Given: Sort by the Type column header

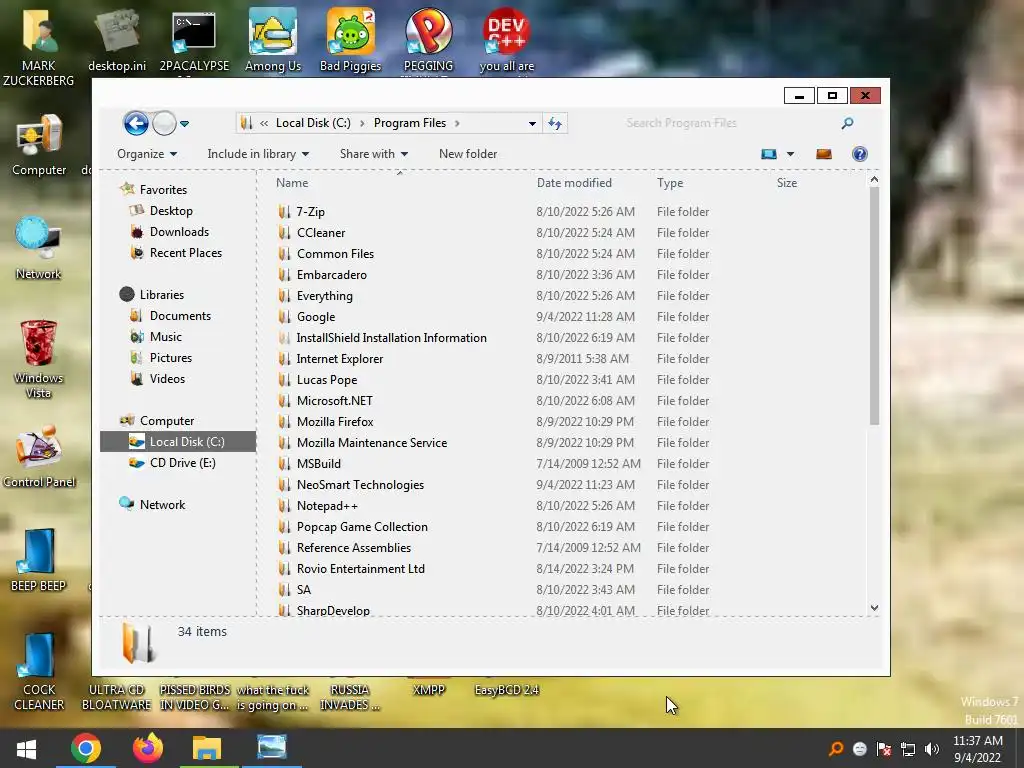Looking at the screenshot, I should tap(670, 183).
